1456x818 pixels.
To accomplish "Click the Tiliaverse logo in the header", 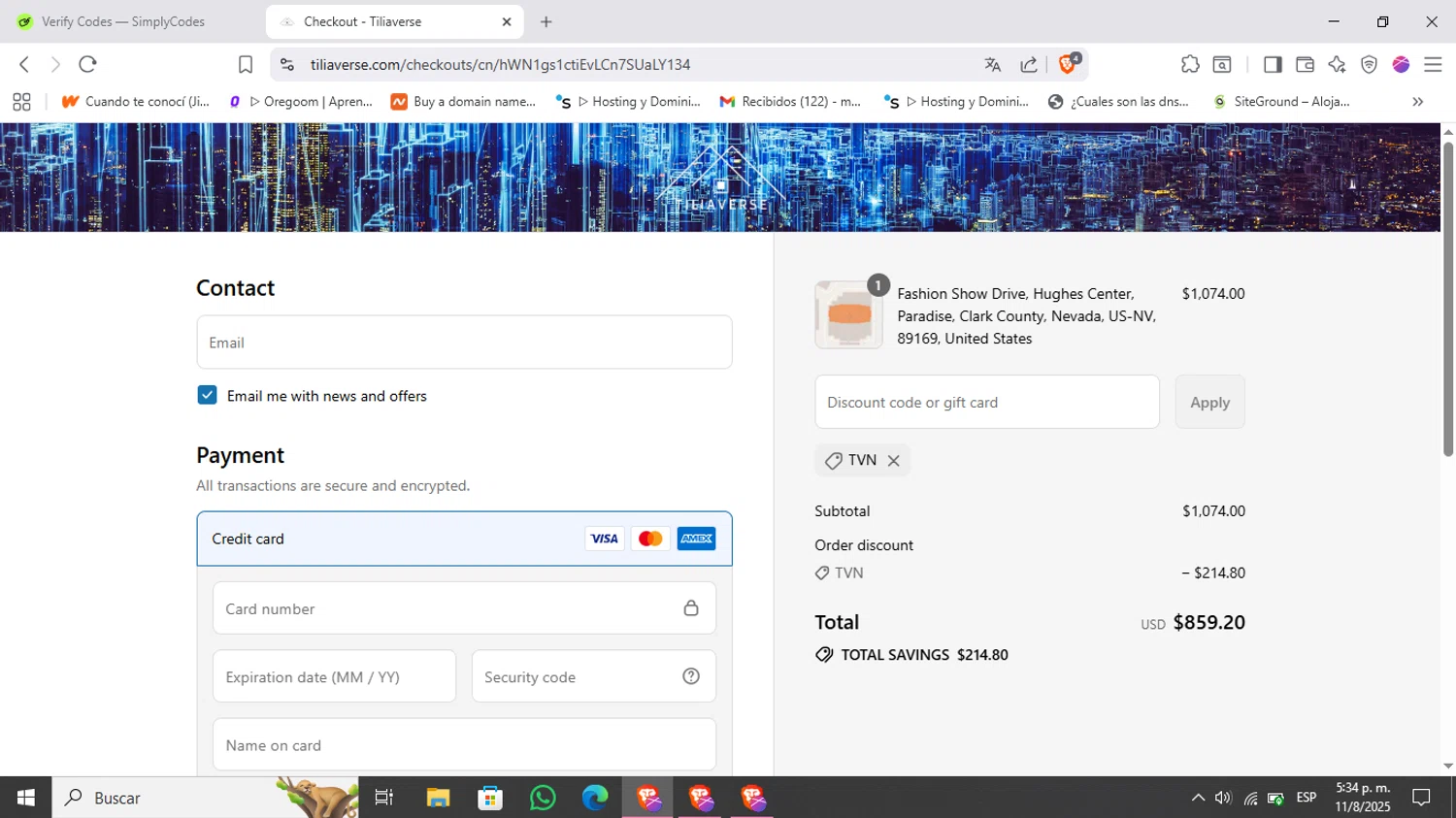I will [721, 180].
